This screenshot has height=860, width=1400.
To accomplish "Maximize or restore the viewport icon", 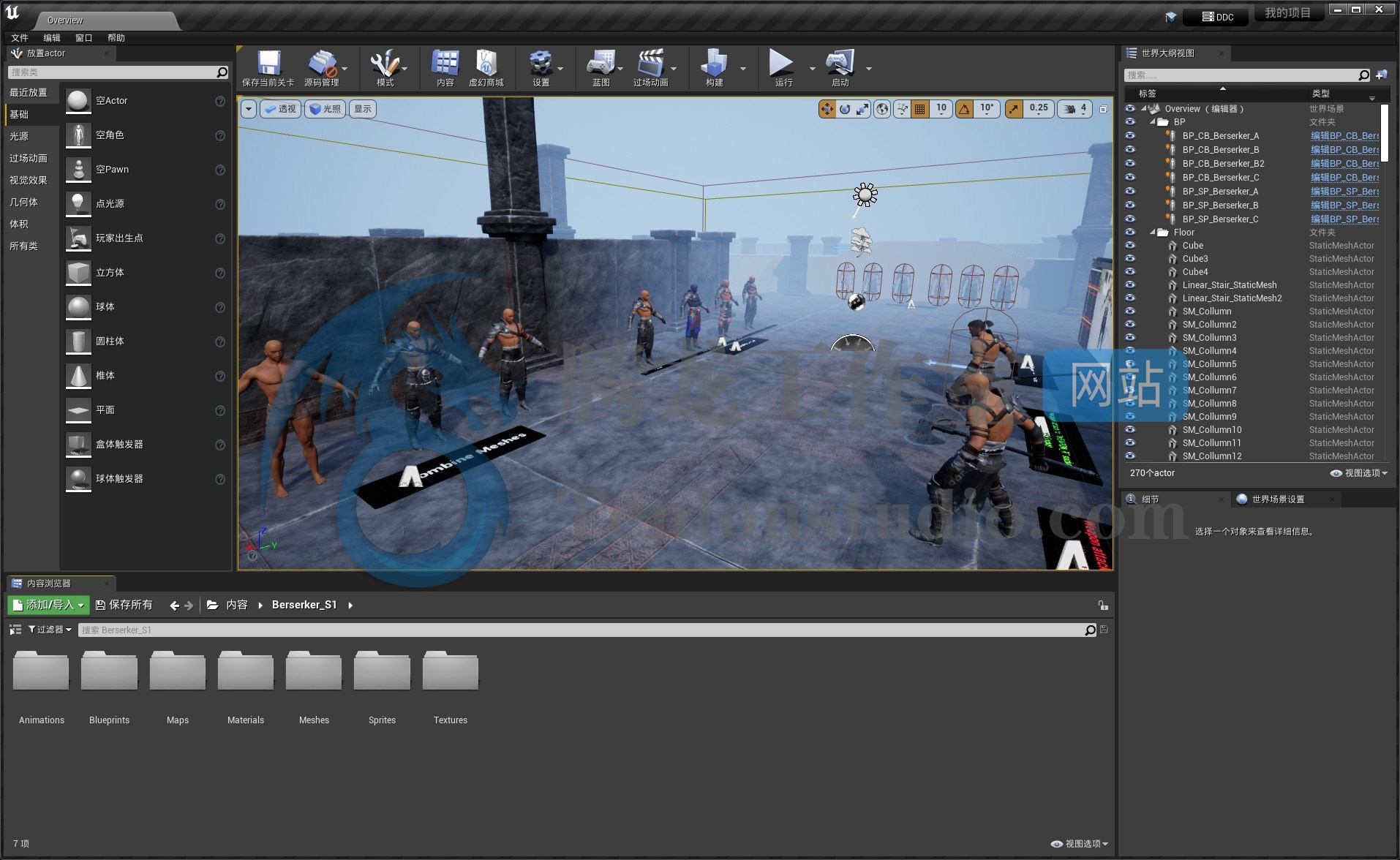I will coord(1104,109).
